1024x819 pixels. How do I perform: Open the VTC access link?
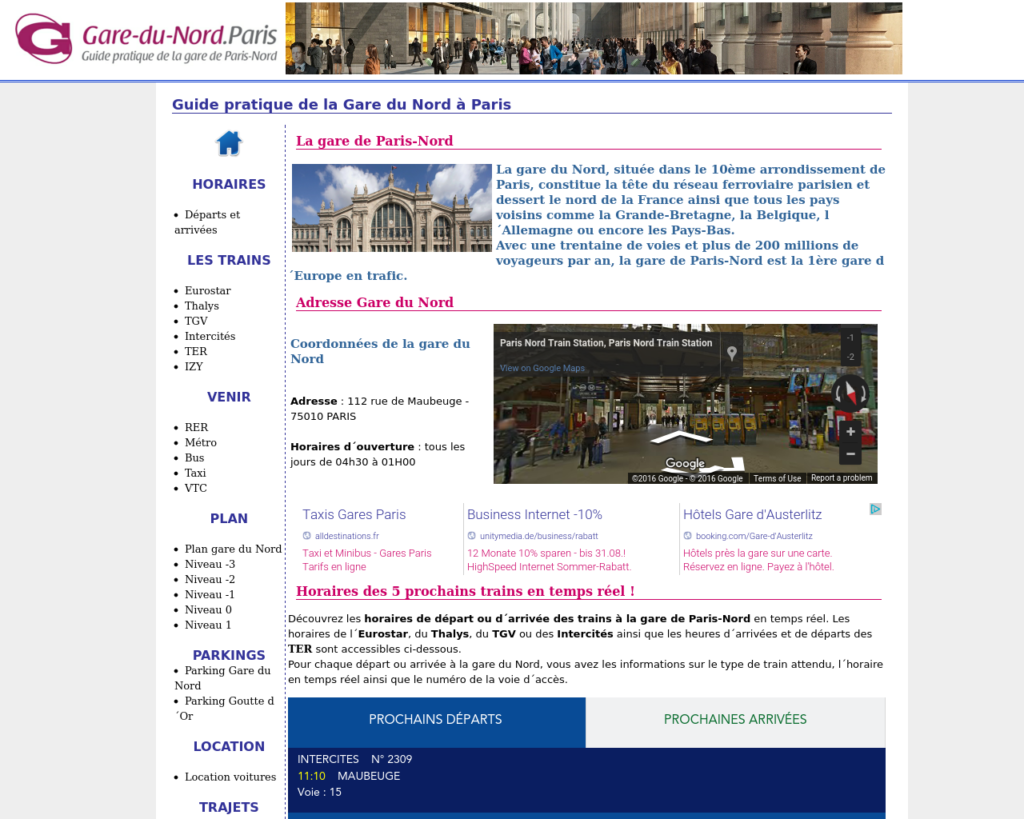tap(196, 488)
